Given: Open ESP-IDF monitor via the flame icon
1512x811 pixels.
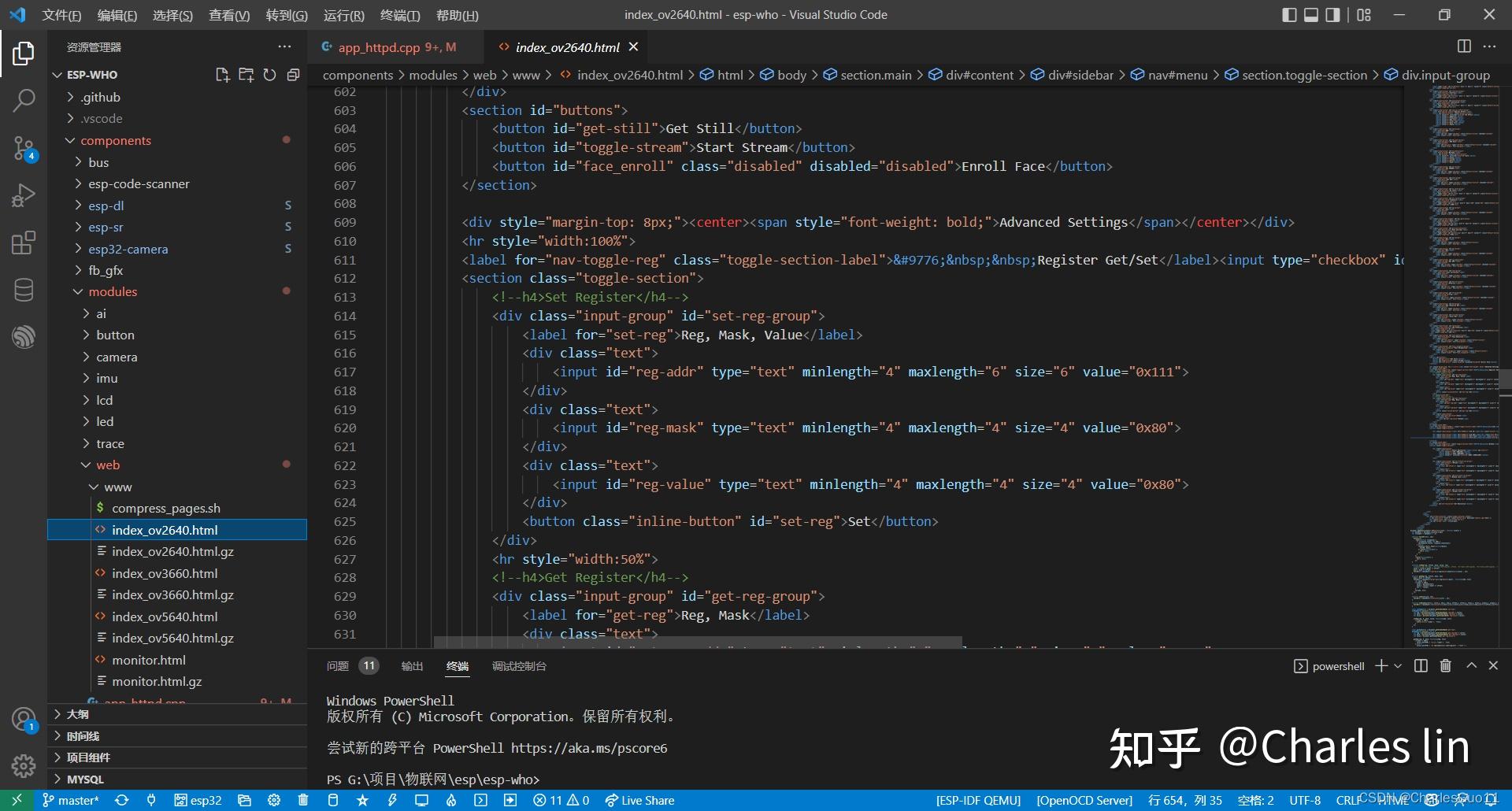Looking at the screenshot, I should (x=451, y=800).
